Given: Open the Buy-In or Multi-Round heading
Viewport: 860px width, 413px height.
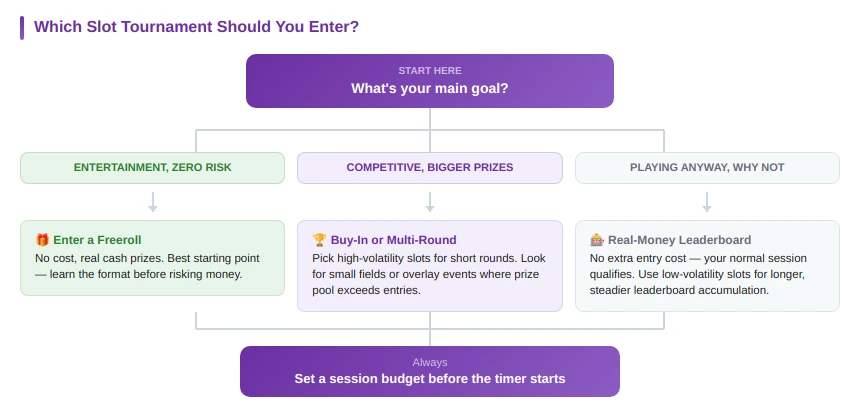Looking at the screenshot, I should tap(393, 240).
